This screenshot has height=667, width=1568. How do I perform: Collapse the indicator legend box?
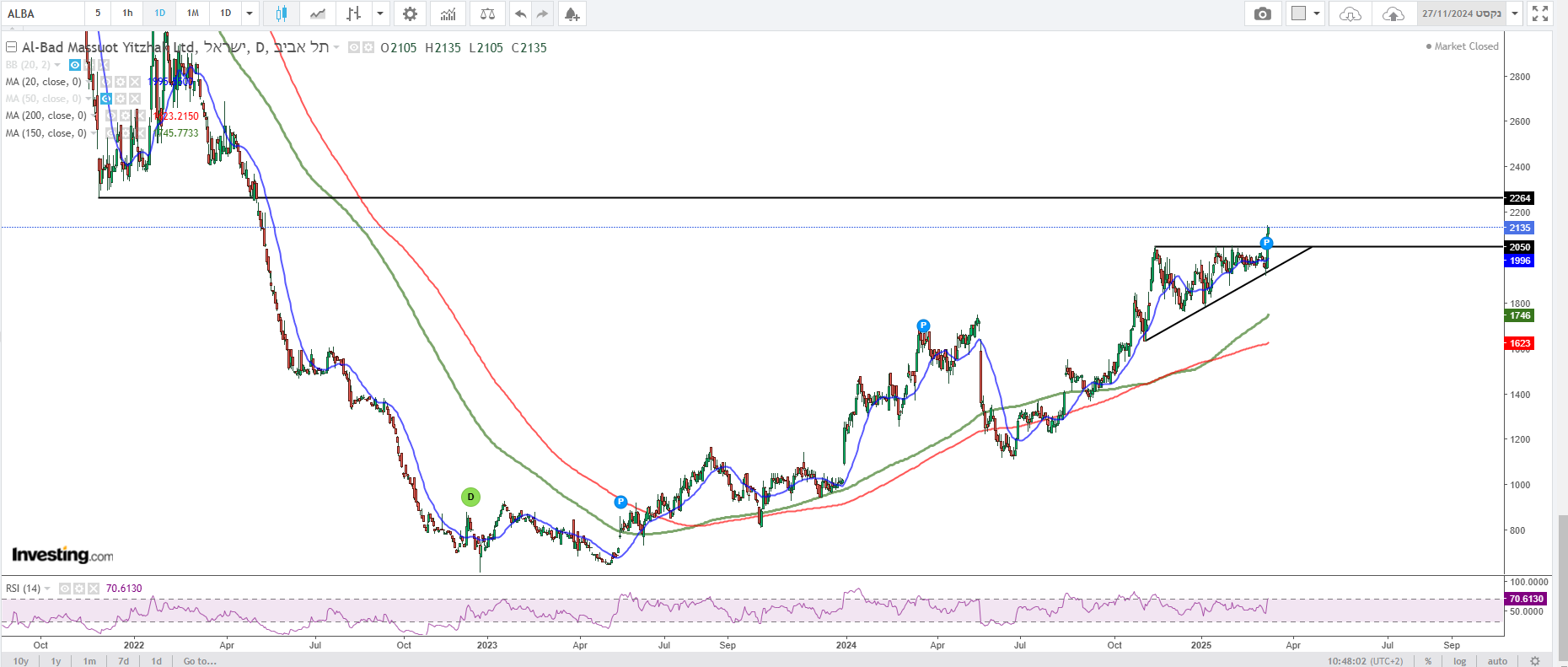click(12, 47)
